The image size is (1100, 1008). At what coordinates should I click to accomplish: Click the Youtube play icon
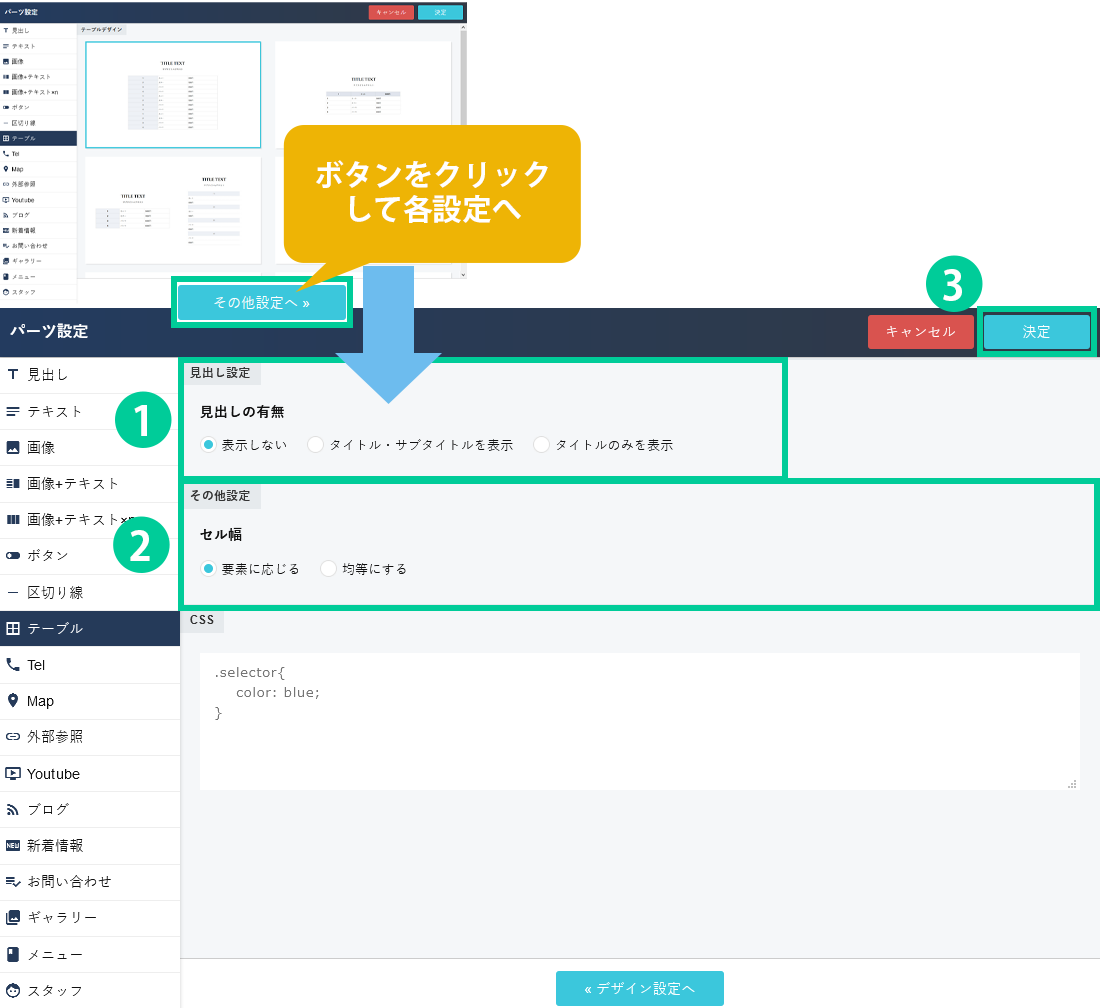[13, 773]
